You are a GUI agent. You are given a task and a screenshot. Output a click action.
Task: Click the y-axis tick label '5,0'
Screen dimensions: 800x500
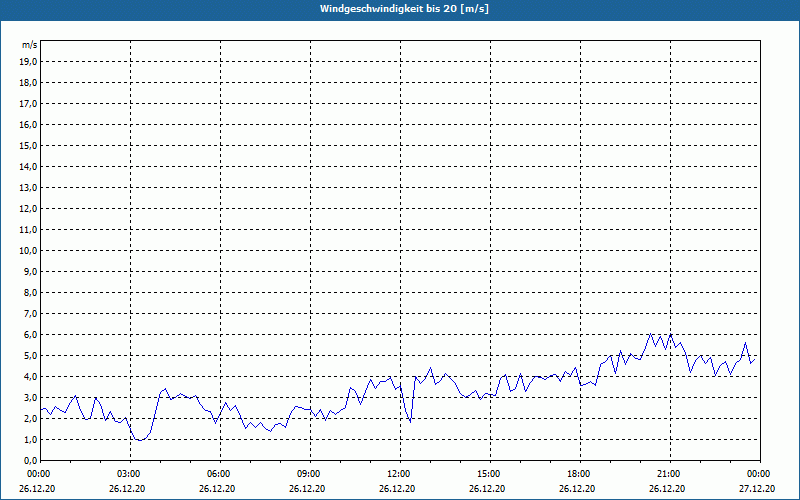coord(30,355)
